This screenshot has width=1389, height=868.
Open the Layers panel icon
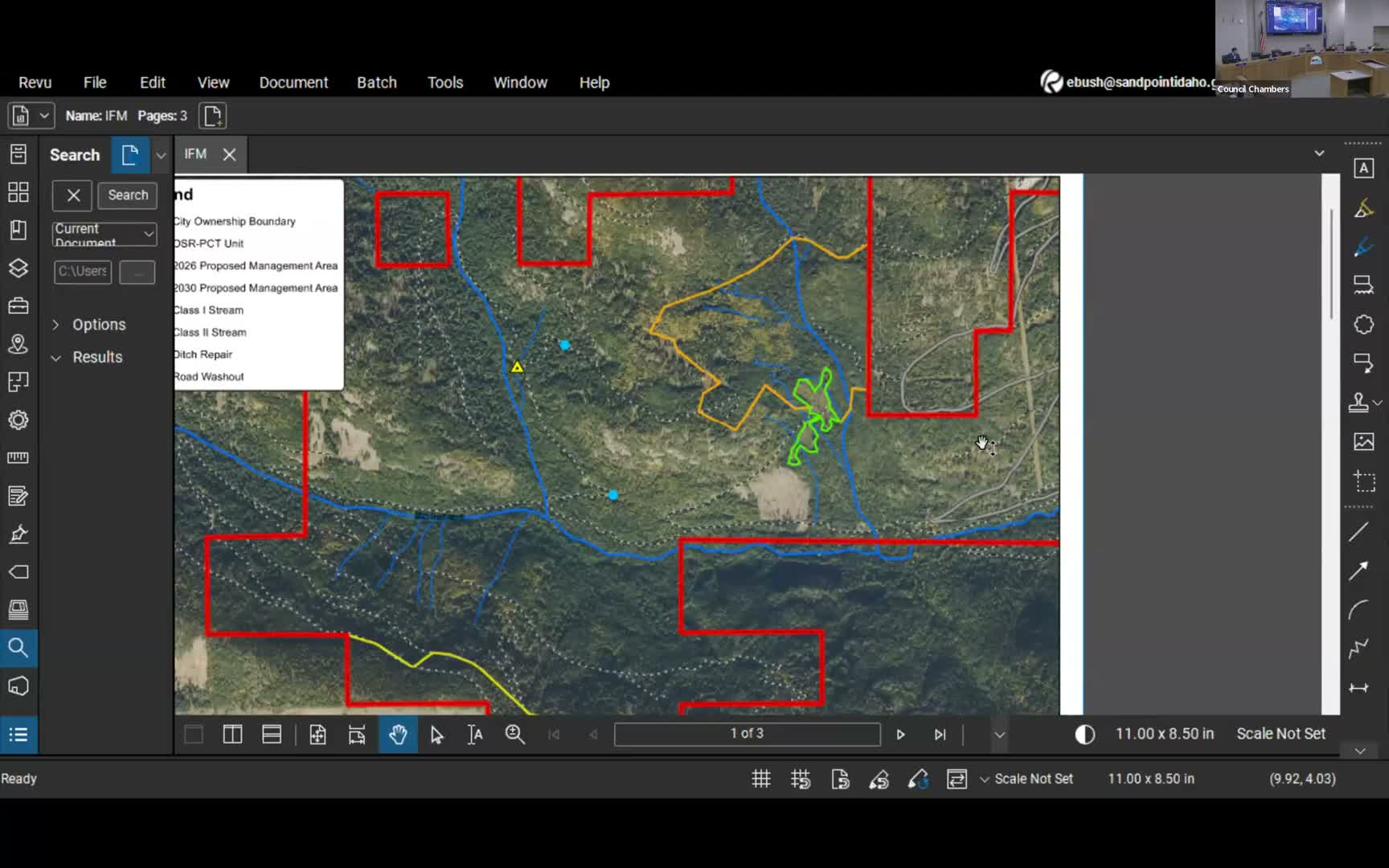[x=18, y=268]
